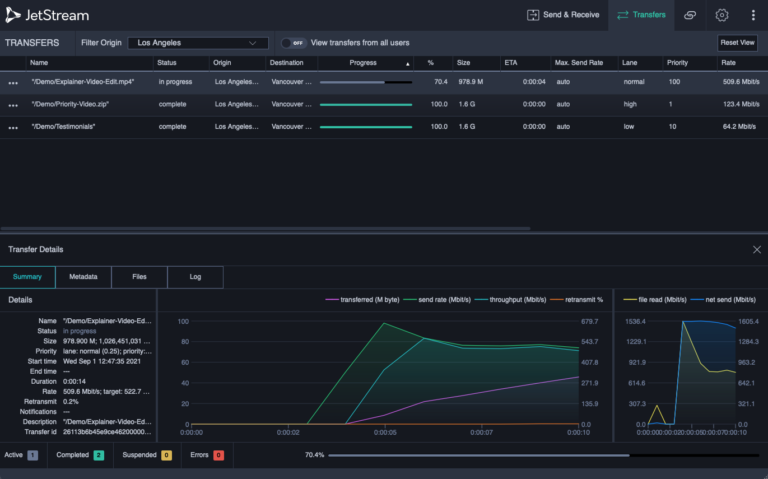Toggle the file read graph legend
This screenshot has height=479, width=768.
(x=655, y=299)
